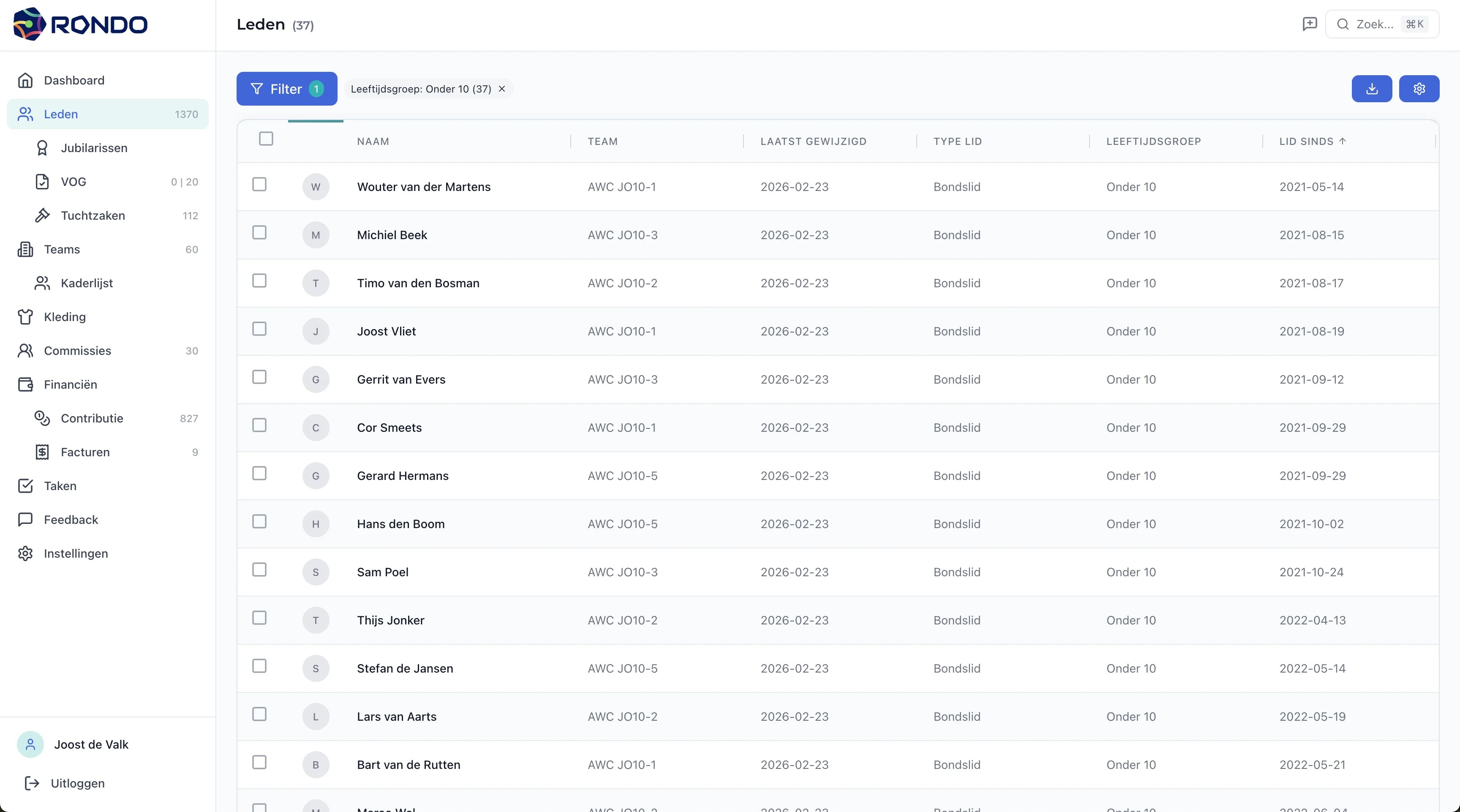Toggle the select-all checkbox in table header
The image size is (1460, 812).
click(x=266, y=139)
